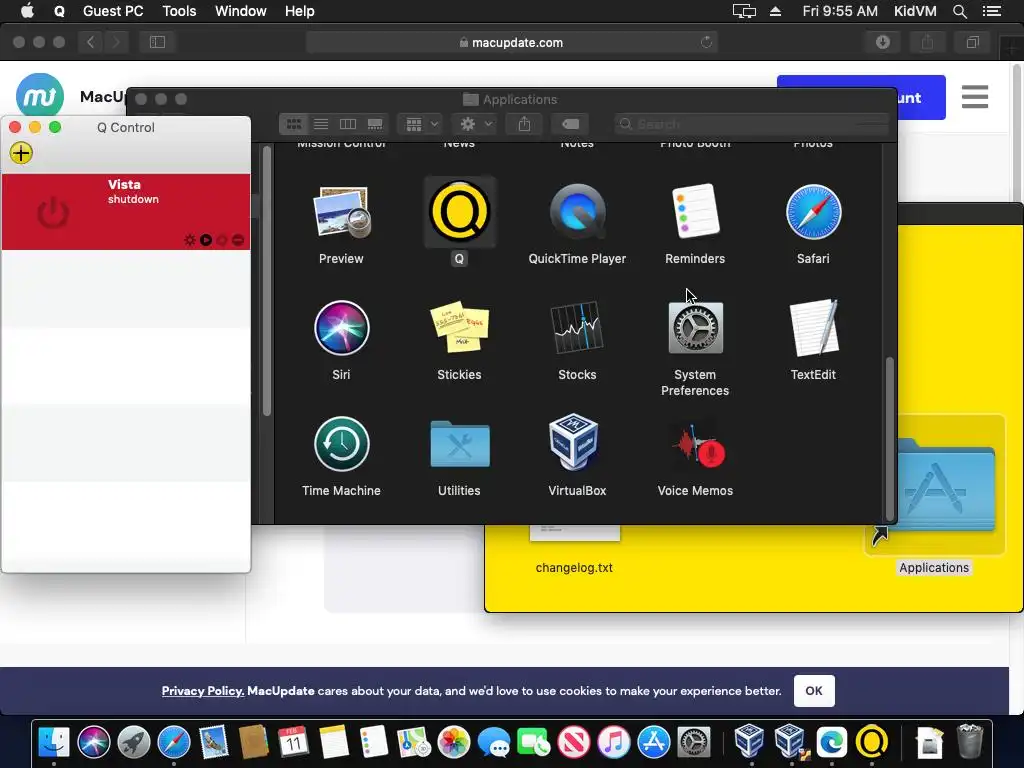
Task: Click the Finder share button
Action: pos(524,124)
